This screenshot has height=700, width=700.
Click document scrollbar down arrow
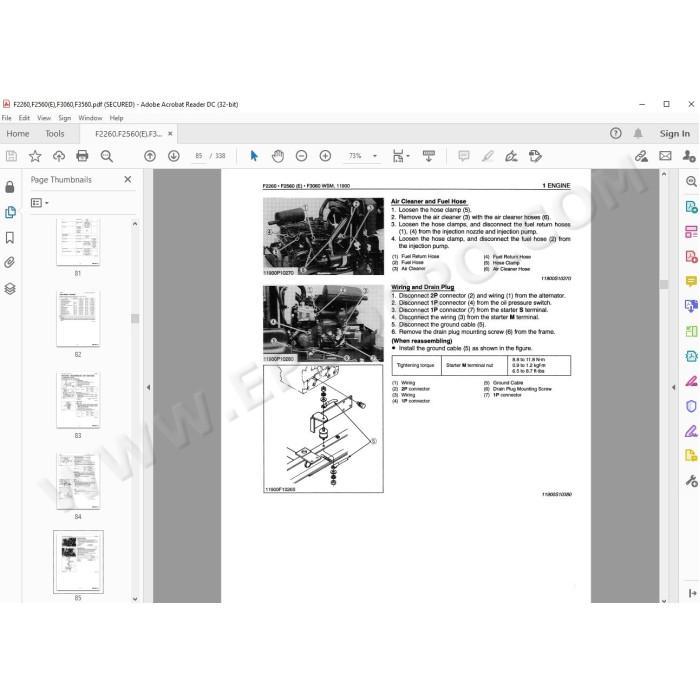(664, 600)
